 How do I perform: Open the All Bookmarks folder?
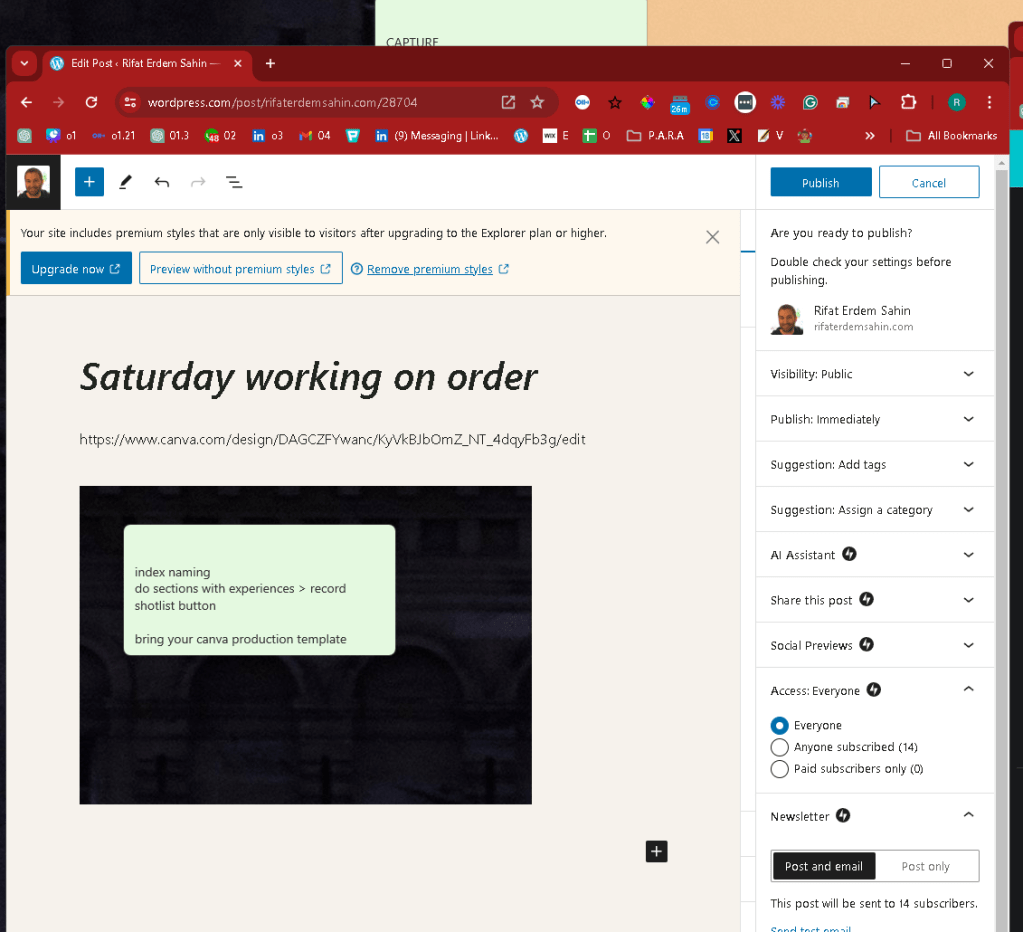(x=952, y=136)
